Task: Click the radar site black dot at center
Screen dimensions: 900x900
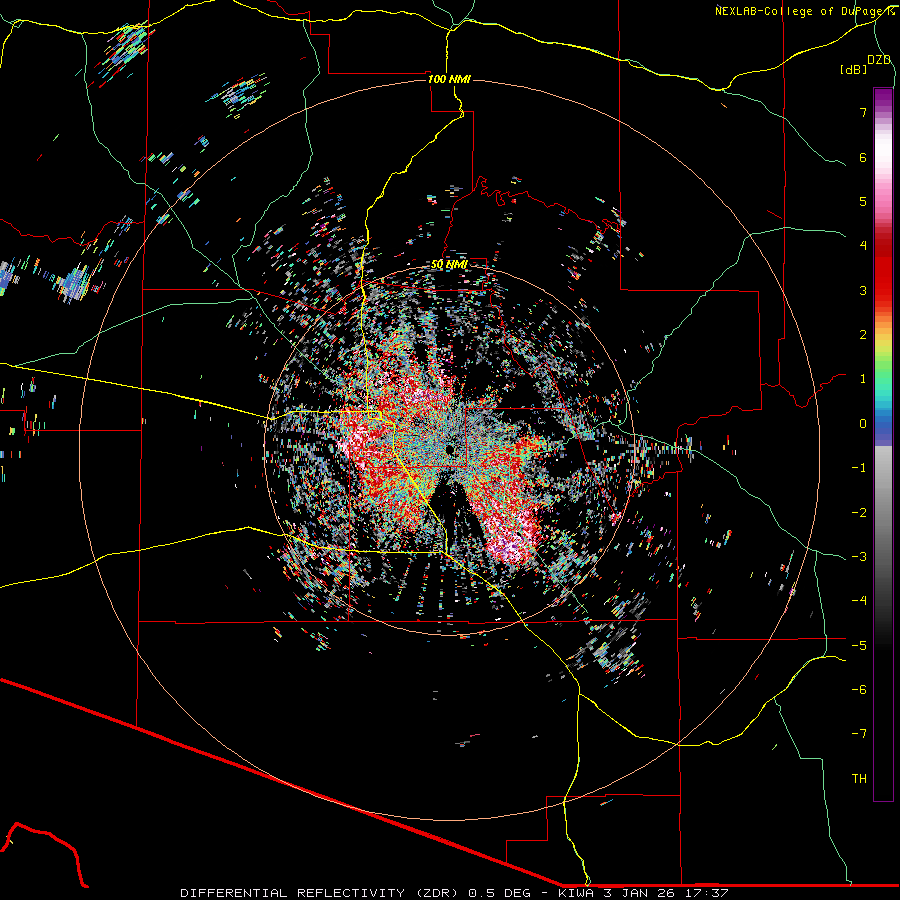Action: pyautogui.click(x=449, y=449)
